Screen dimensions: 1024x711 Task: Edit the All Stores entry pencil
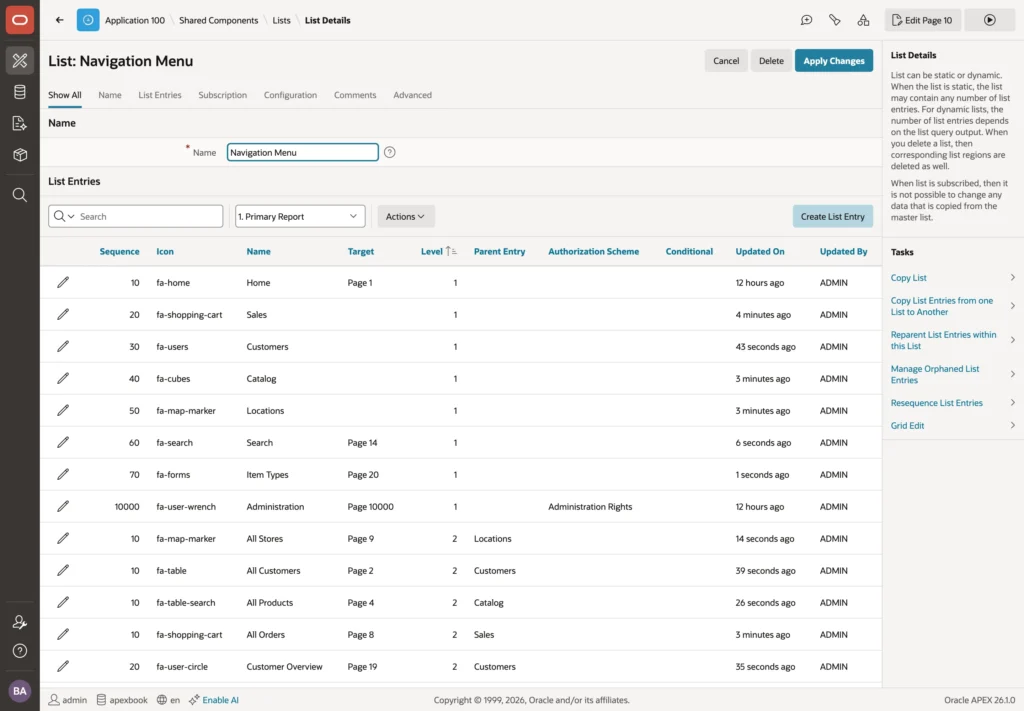63,539
